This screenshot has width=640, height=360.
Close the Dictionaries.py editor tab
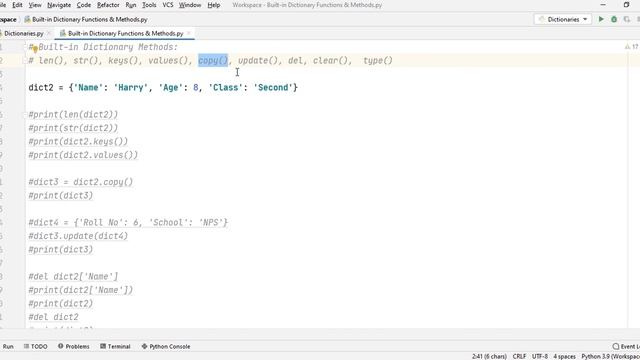click(49, 33)
